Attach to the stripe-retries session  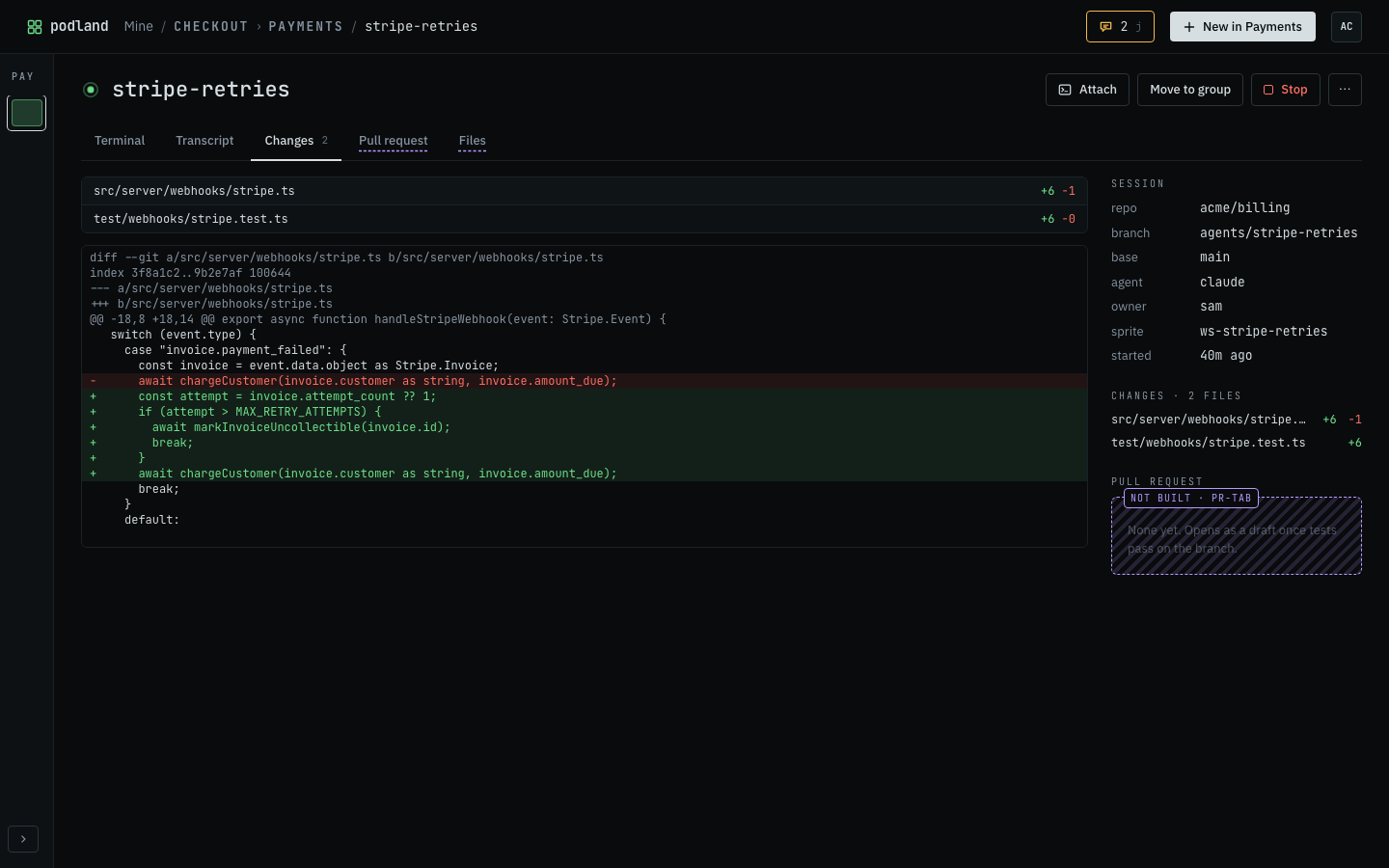coord(1087,90)
